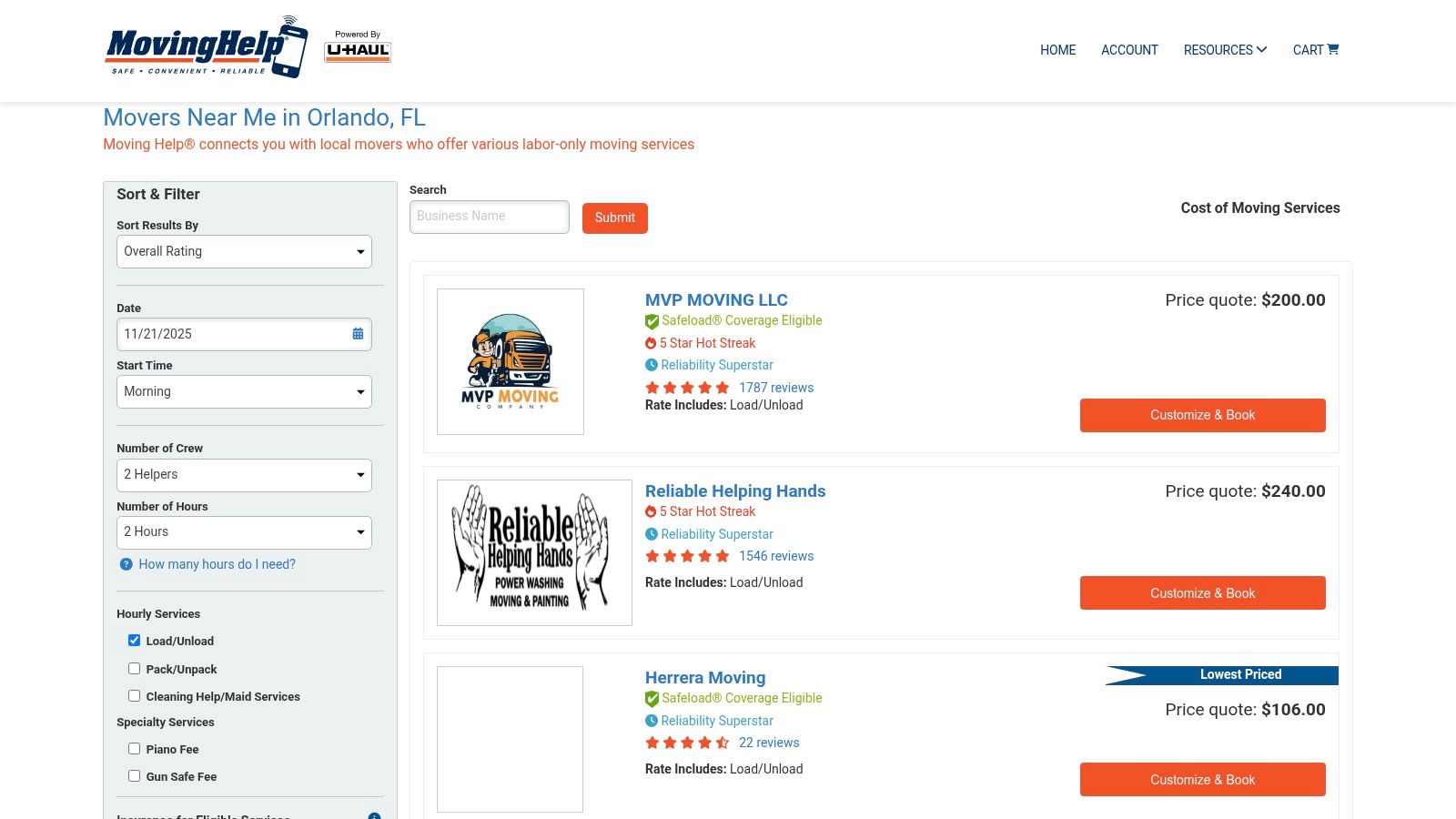Open the Sort Results By dropdown
The width and height of the screenshot is (1456, 819).
click(x=244, y=252)
